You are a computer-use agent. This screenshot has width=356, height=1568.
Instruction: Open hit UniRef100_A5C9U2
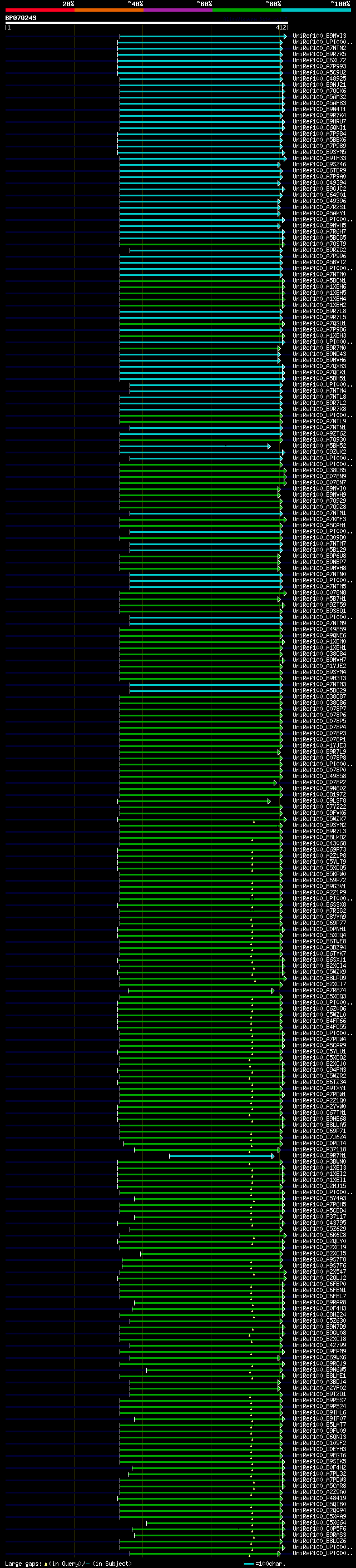pos(319,72)
